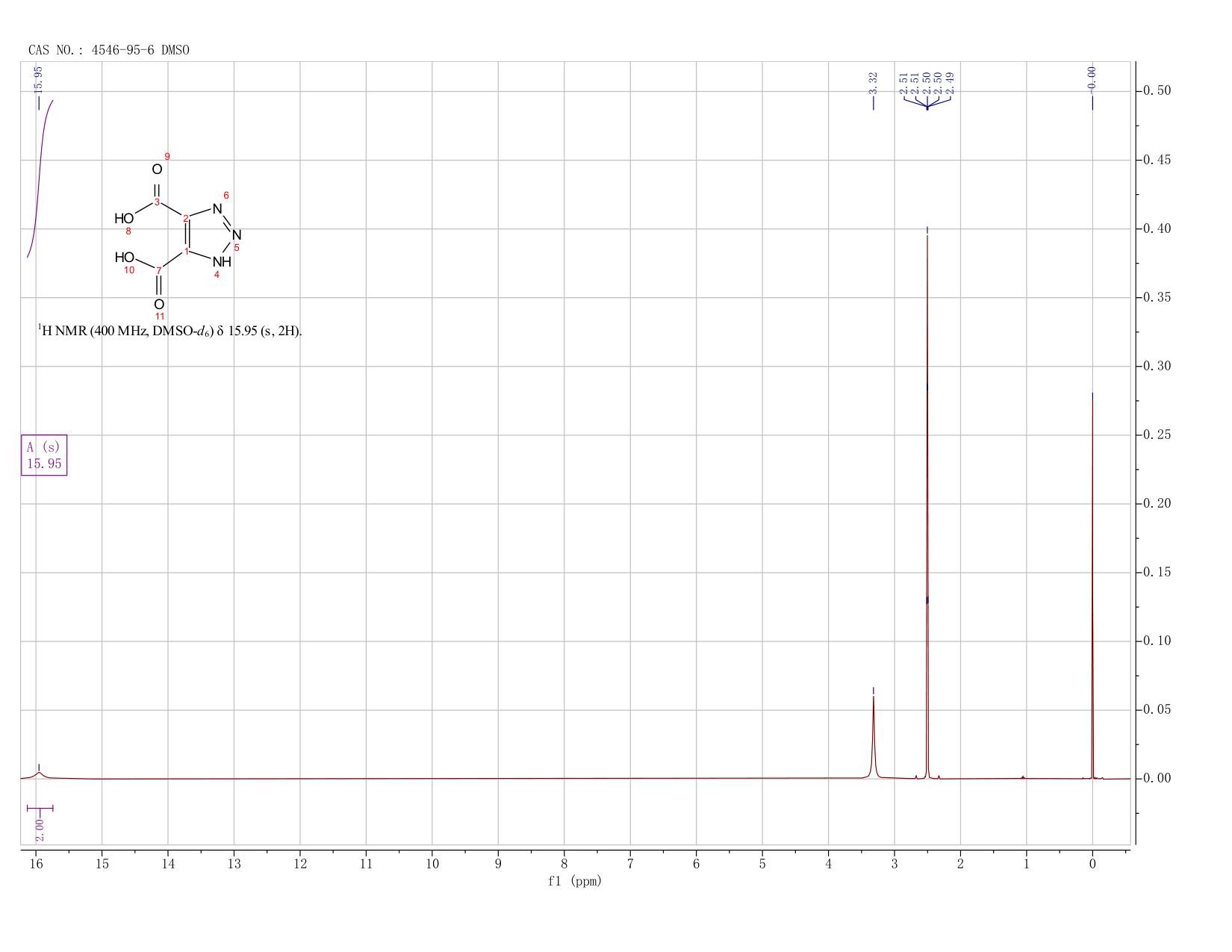
Task: Click the 10 tick label on ppm axis
Action: coord(432,864)
